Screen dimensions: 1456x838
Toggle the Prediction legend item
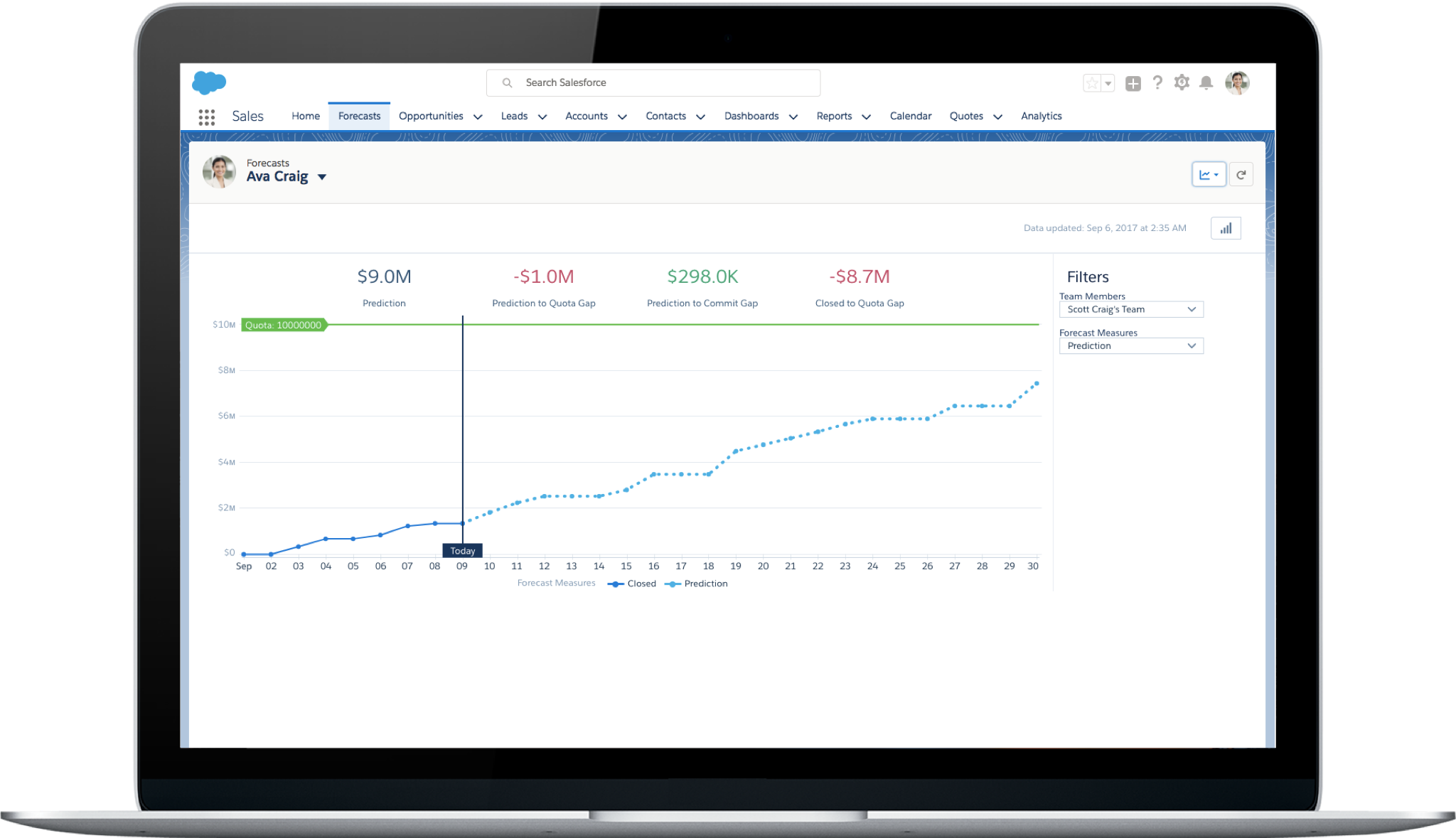point(696,584)
